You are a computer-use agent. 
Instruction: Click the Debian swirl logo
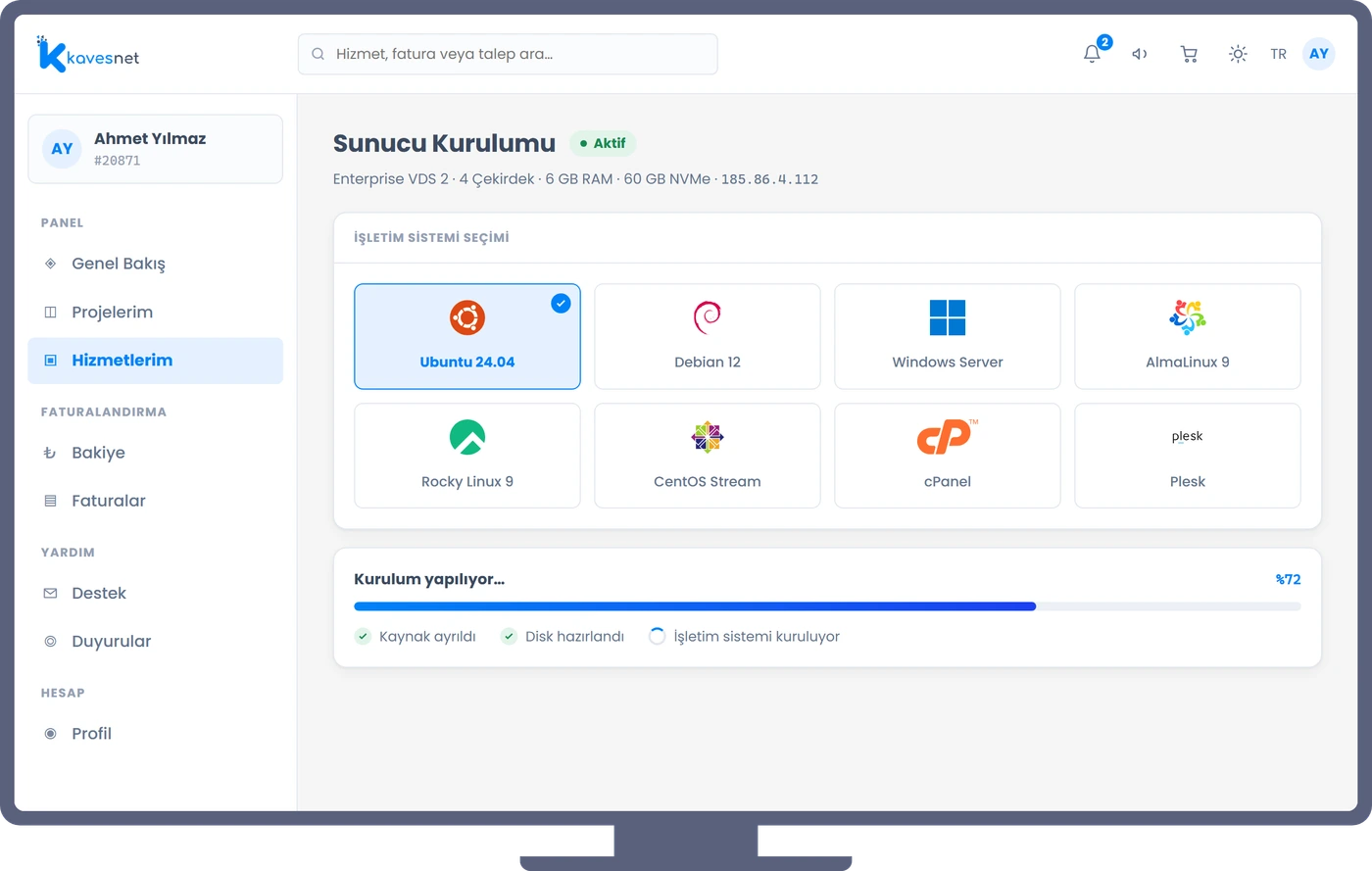pyautogui.click(x=708, y=317)
